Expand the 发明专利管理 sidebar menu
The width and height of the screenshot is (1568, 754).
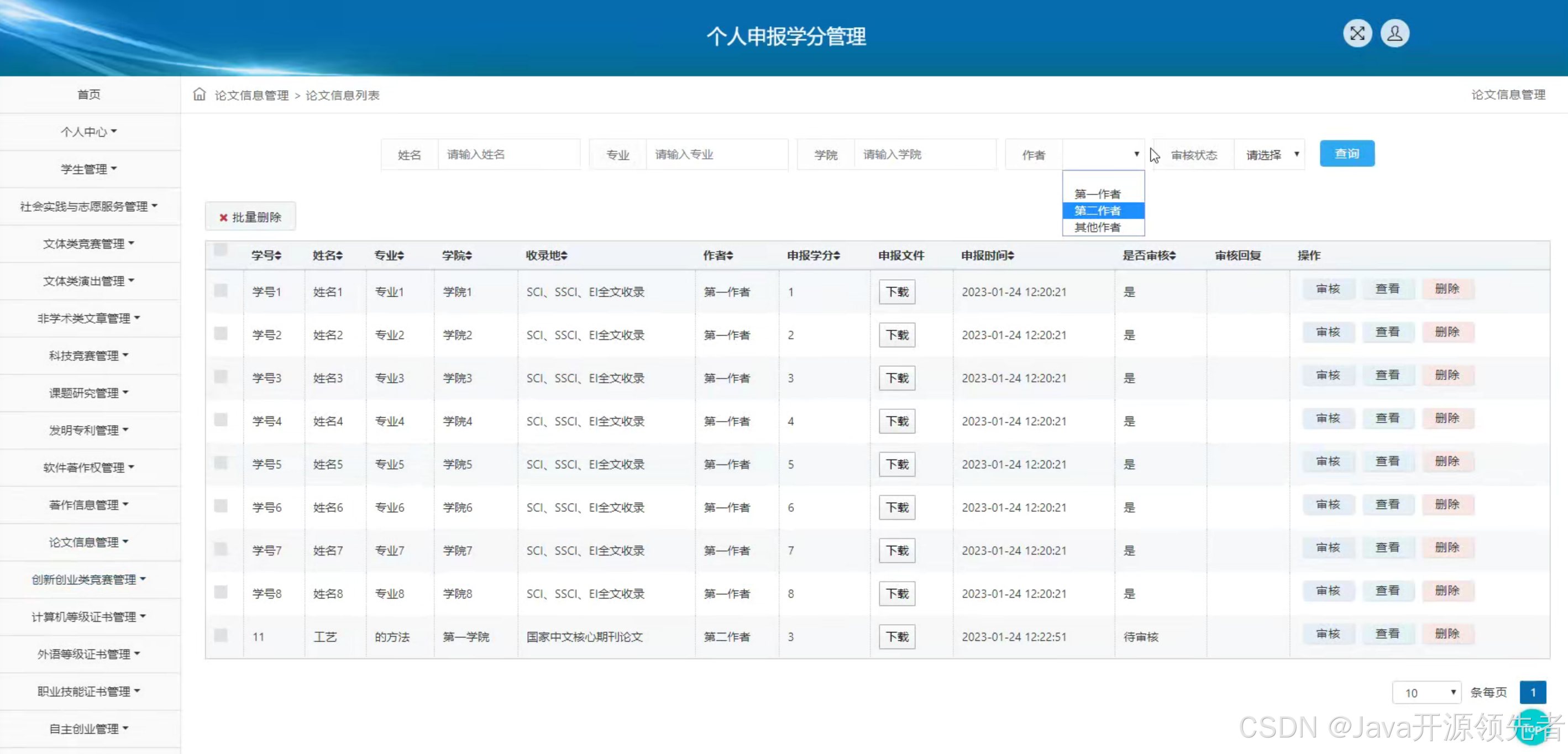[89, 430]
